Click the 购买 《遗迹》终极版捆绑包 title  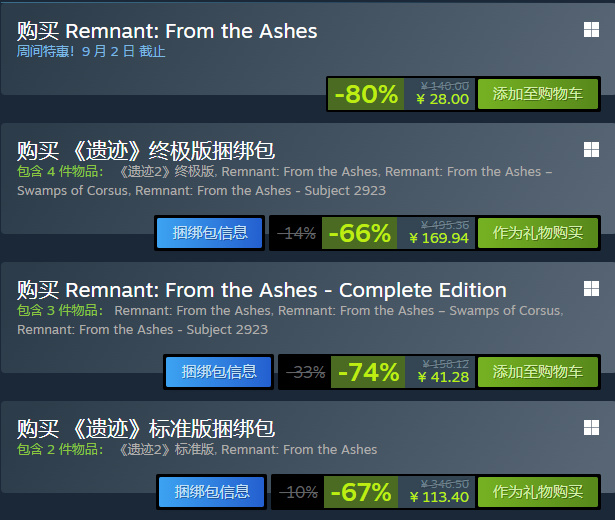click(146, 151)
